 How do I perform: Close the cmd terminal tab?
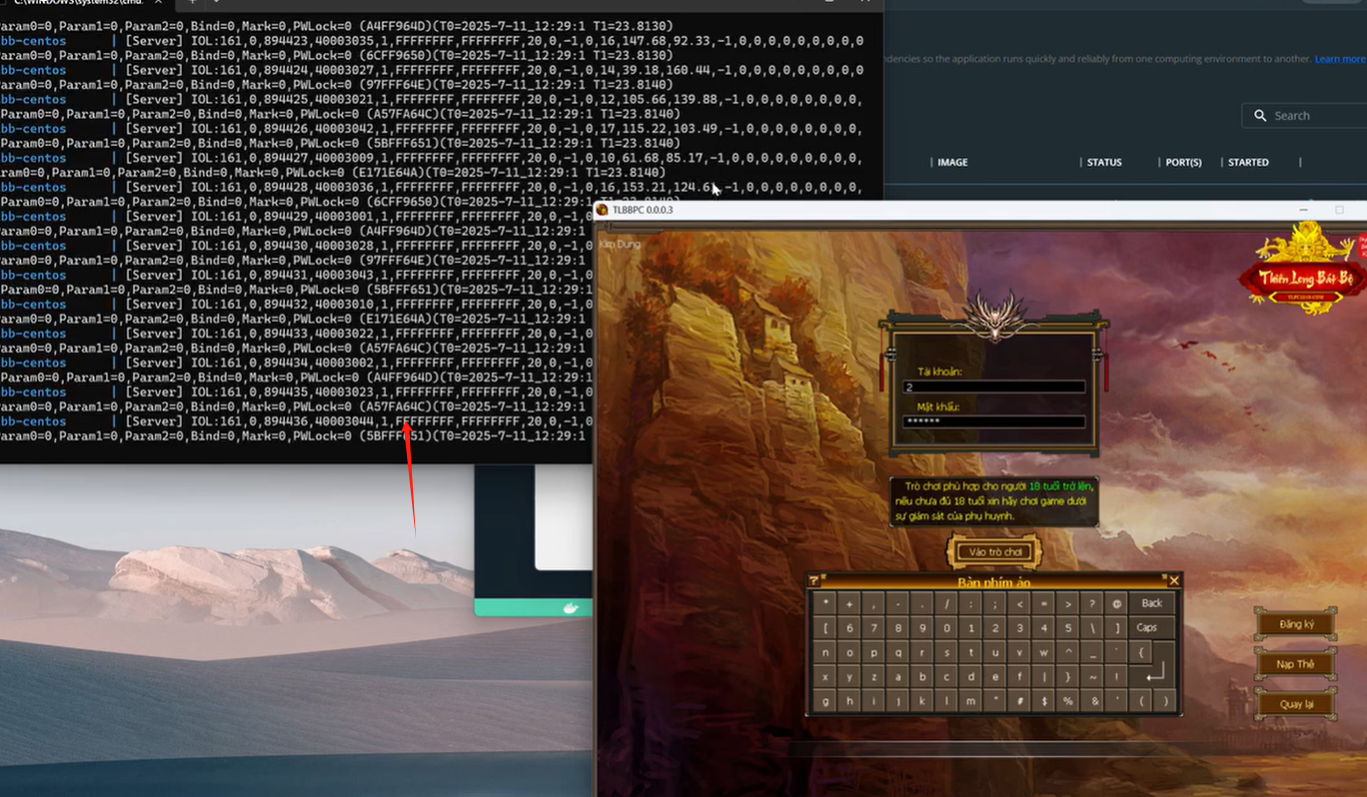tap(158, 2)
